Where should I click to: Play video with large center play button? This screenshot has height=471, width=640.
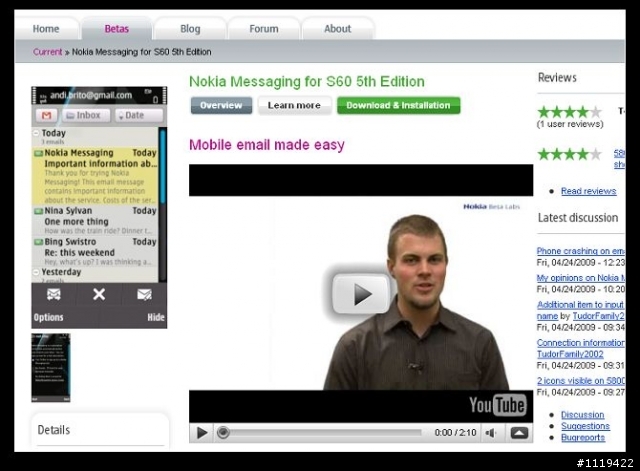click(361, 294)
